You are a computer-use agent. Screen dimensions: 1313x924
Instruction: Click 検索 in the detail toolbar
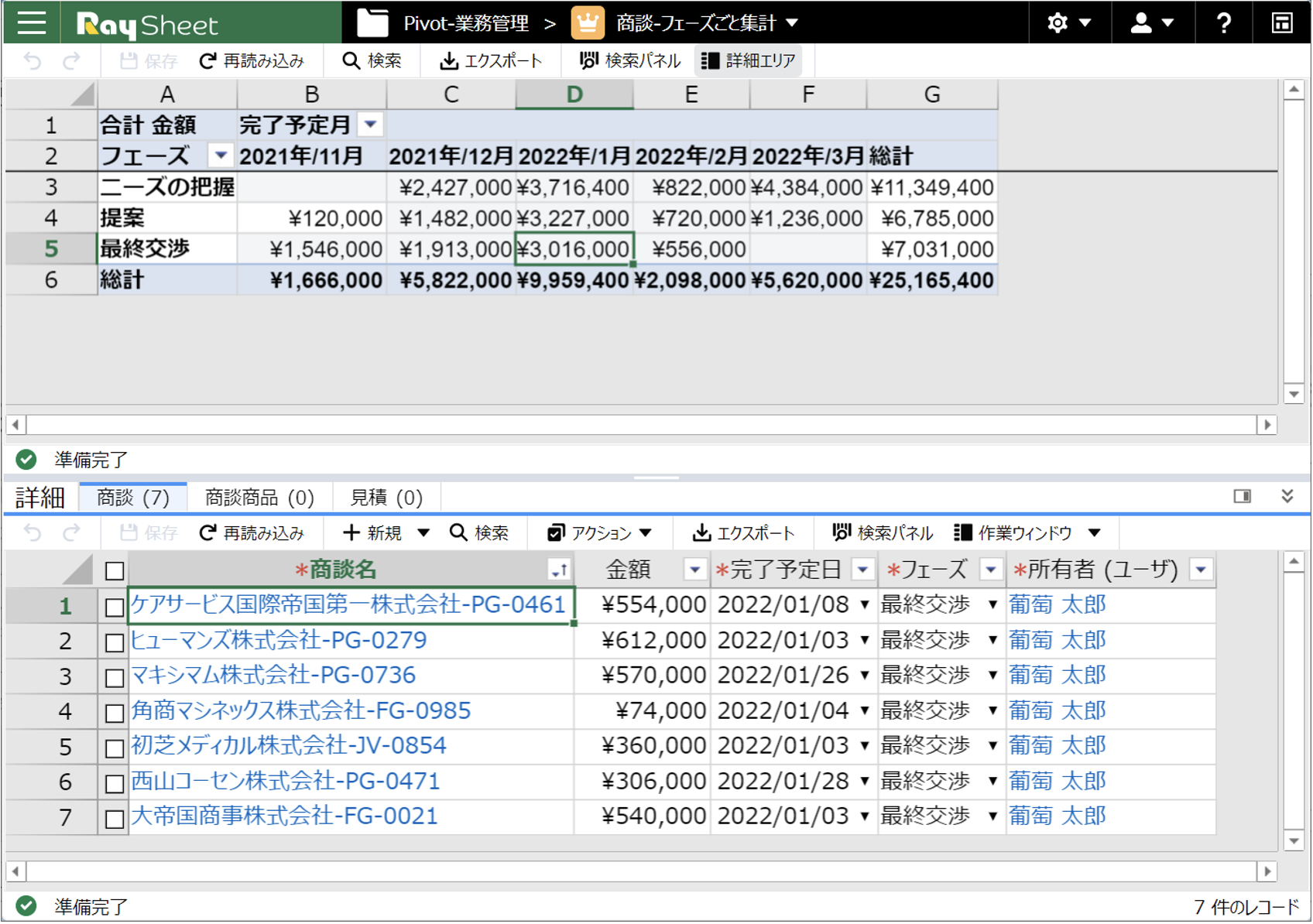click(x=479, y=533)
